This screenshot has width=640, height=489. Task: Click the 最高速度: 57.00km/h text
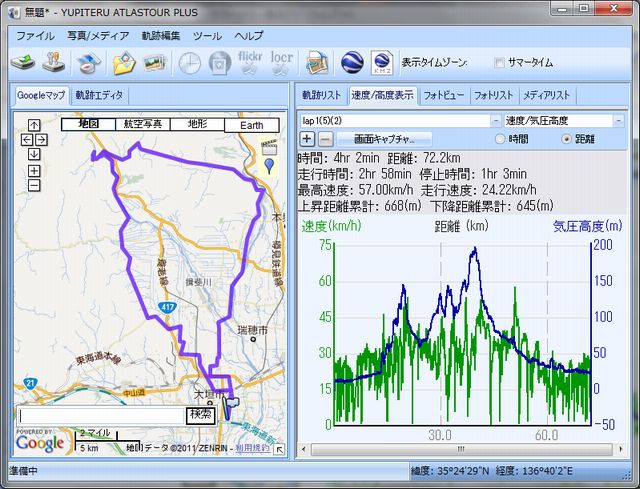click(x=355, y=190)
